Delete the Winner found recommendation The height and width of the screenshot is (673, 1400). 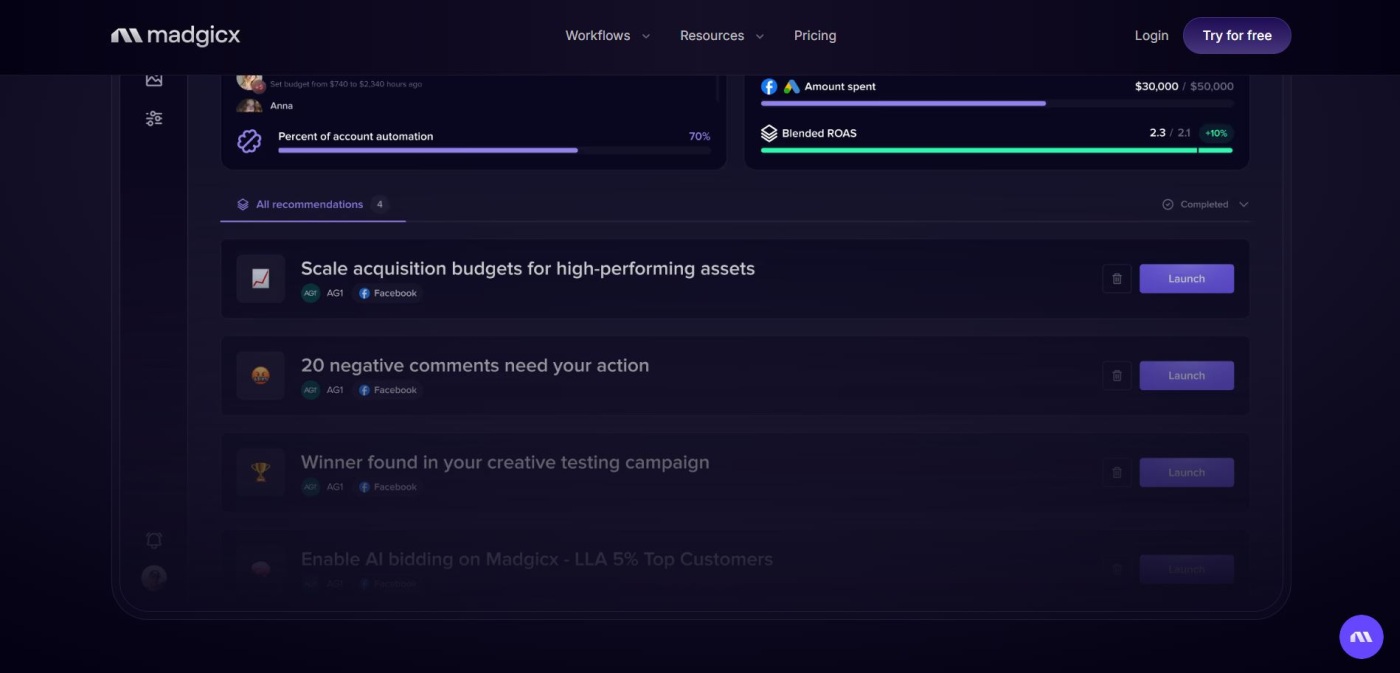[x=1117, y=473]
